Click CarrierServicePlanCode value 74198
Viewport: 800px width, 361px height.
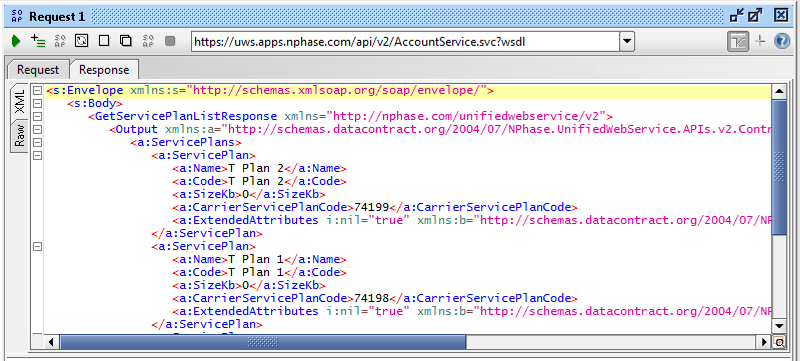(371, 298)
